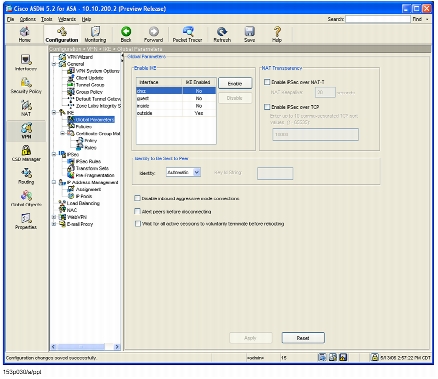Select Group Policy tree item
Viewport: 438px width, 379px height.
point(89,92)
